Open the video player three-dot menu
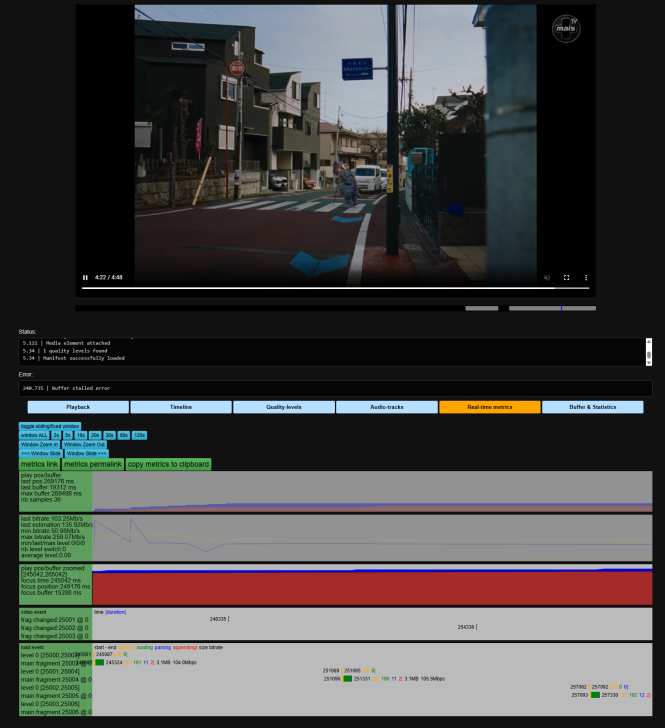 (x=586, y=278)
